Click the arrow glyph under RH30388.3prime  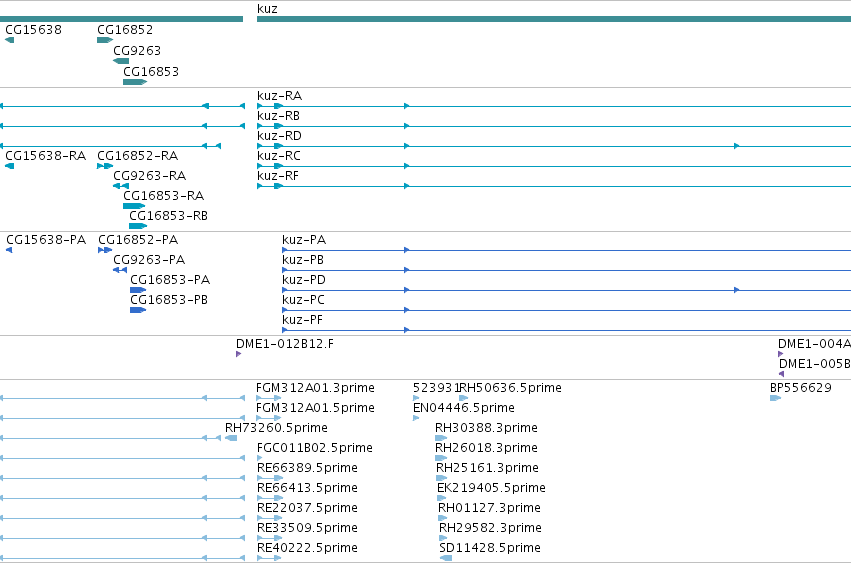coord(441,438)
